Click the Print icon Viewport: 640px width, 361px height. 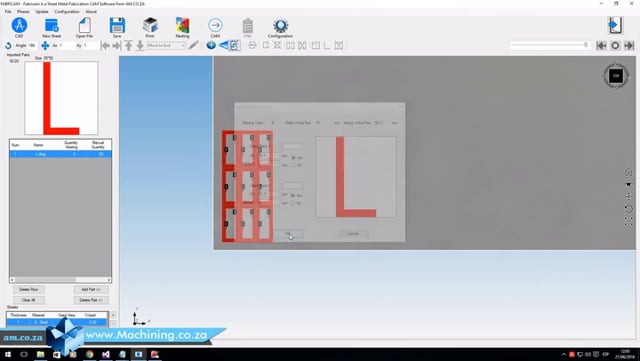click(150, 26)
